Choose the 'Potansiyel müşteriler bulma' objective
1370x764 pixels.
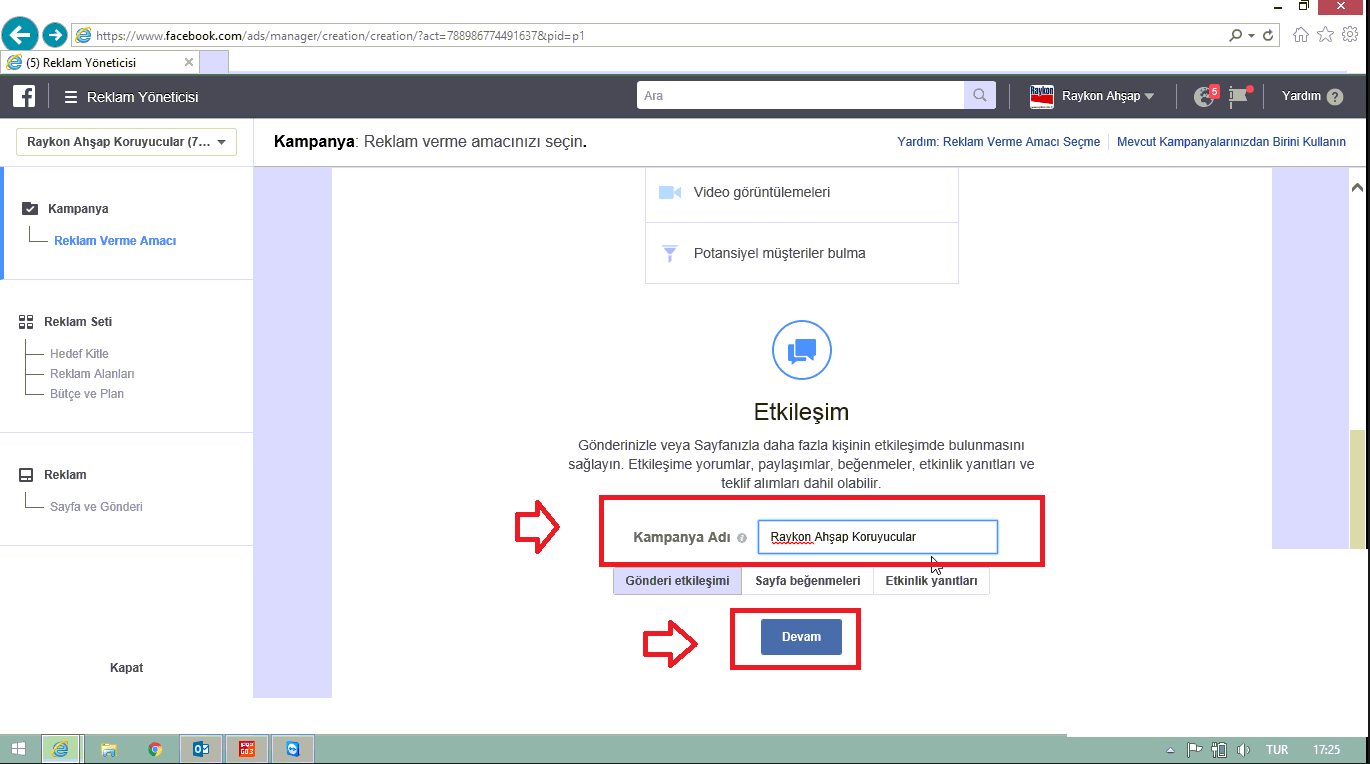[802, 253]
